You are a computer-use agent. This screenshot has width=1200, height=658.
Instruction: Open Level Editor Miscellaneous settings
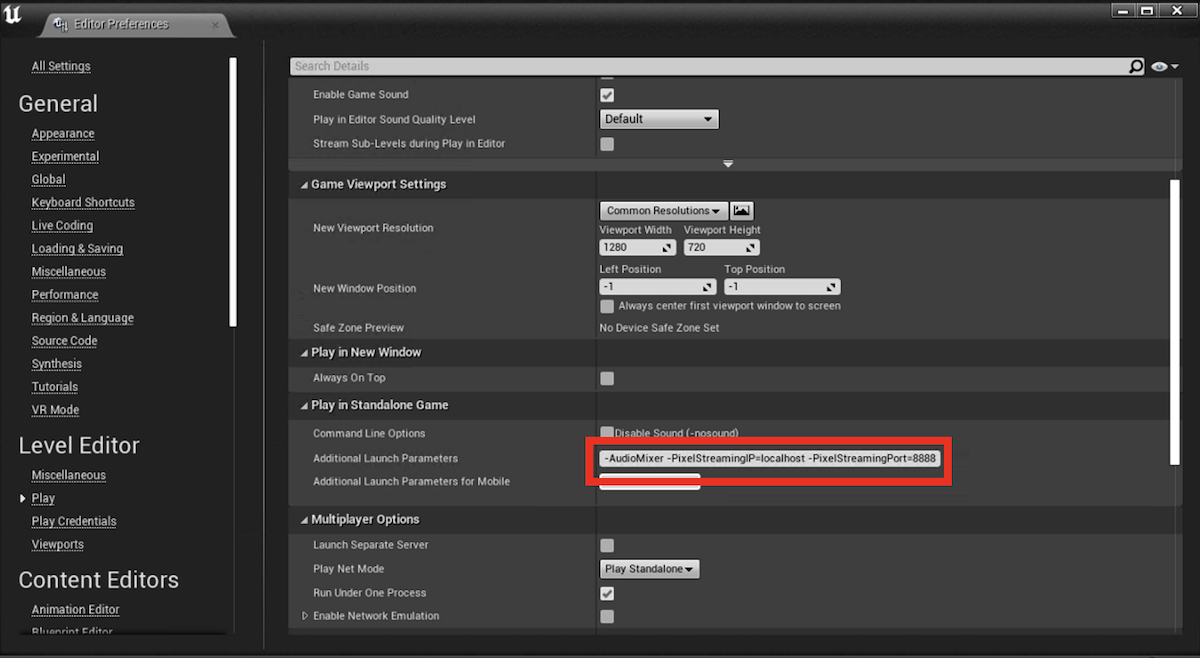pyautogui.click(x=68, y=476)
